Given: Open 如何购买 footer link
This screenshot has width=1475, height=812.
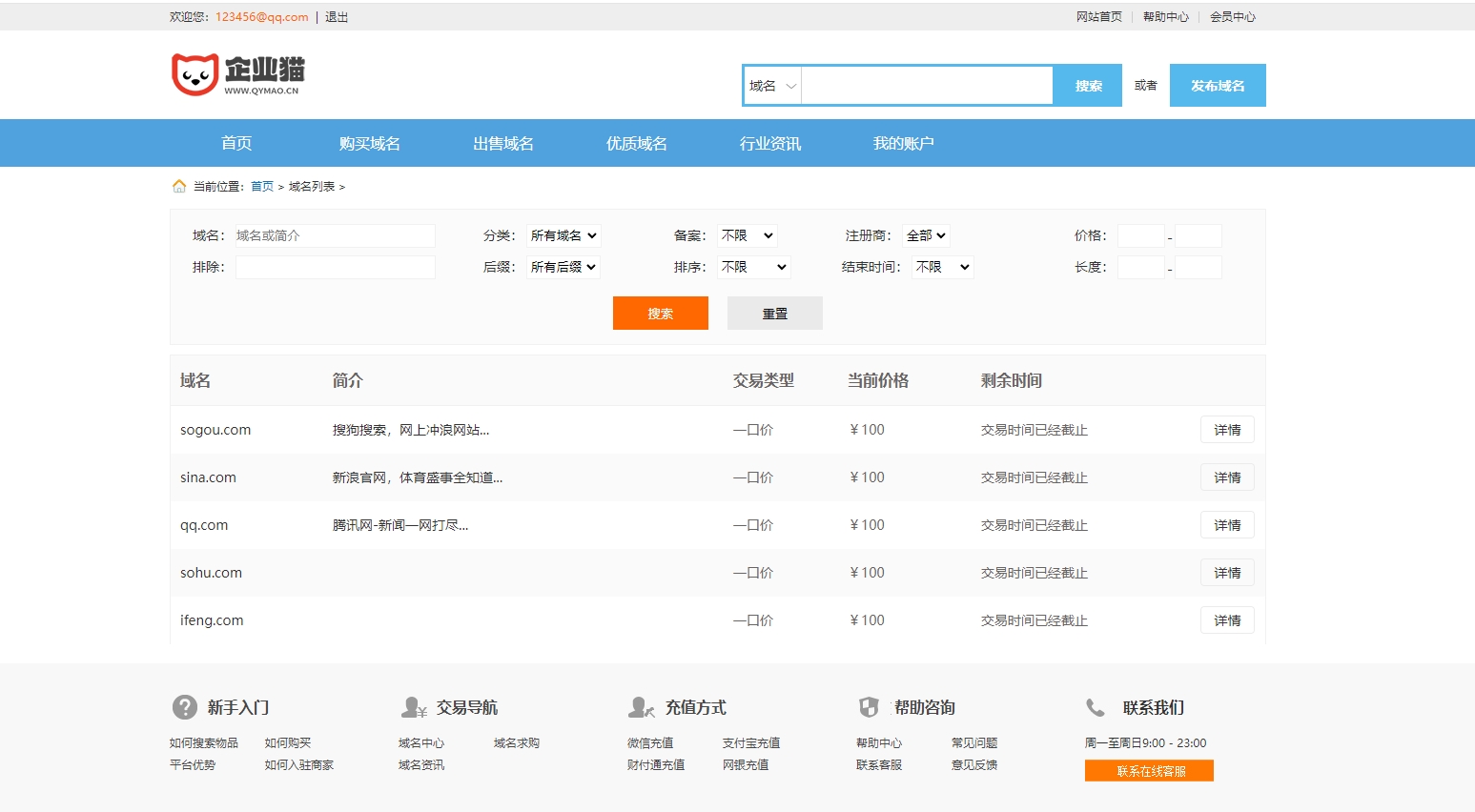Looking at the screenshot, I should [x=288, y=743].
